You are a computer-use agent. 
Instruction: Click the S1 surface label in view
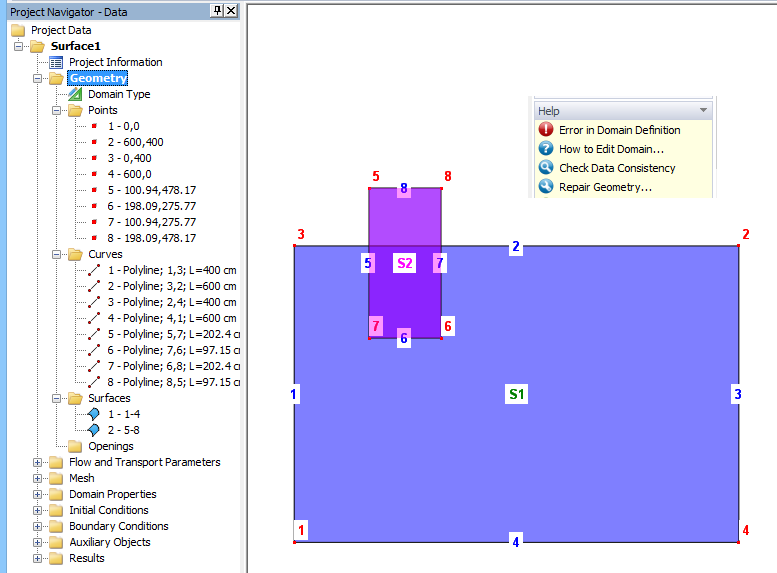[x=516, y=394]
